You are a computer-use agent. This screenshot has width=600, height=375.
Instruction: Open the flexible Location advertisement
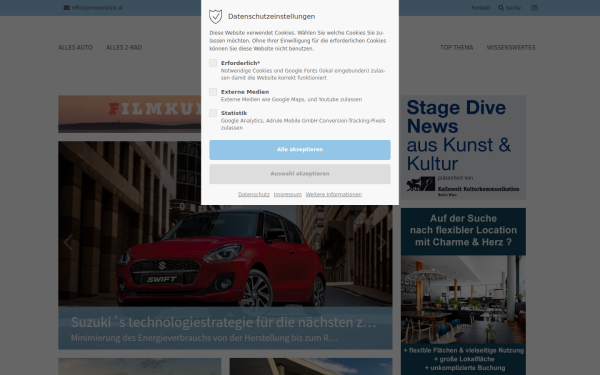(x=463, y=292)
